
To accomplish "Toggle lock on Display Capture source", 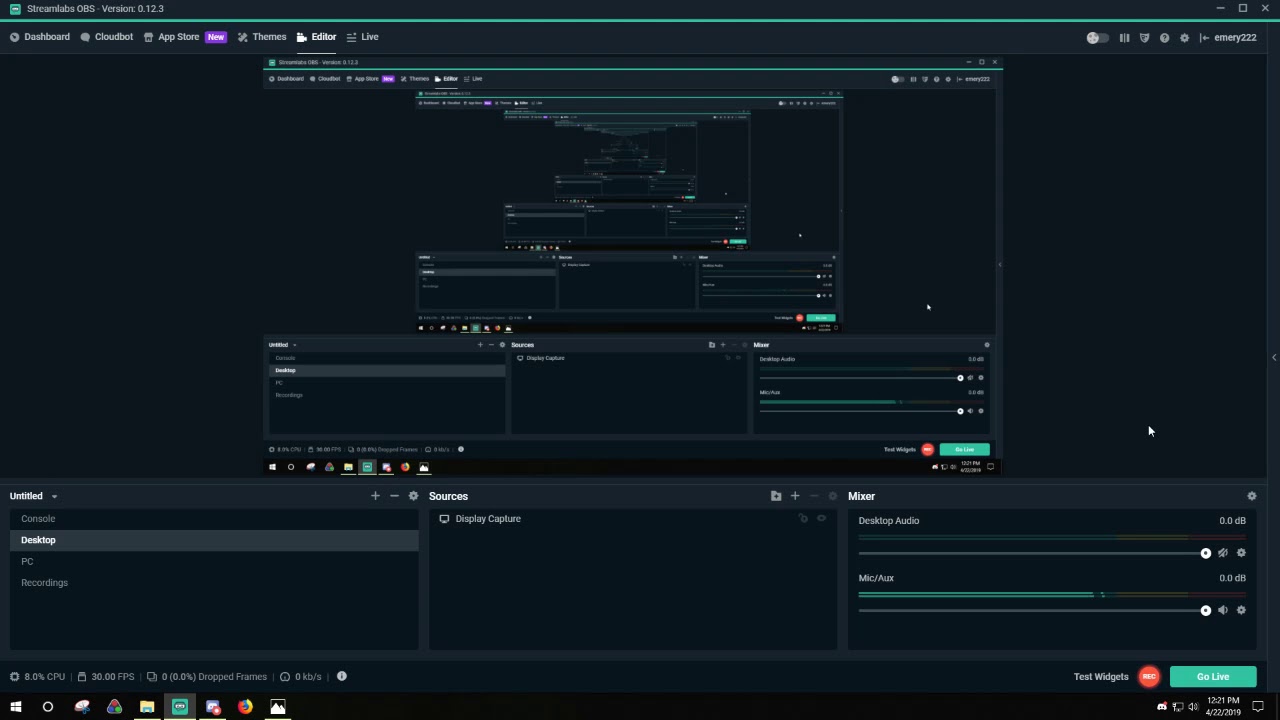I will (x=803, y=519).
